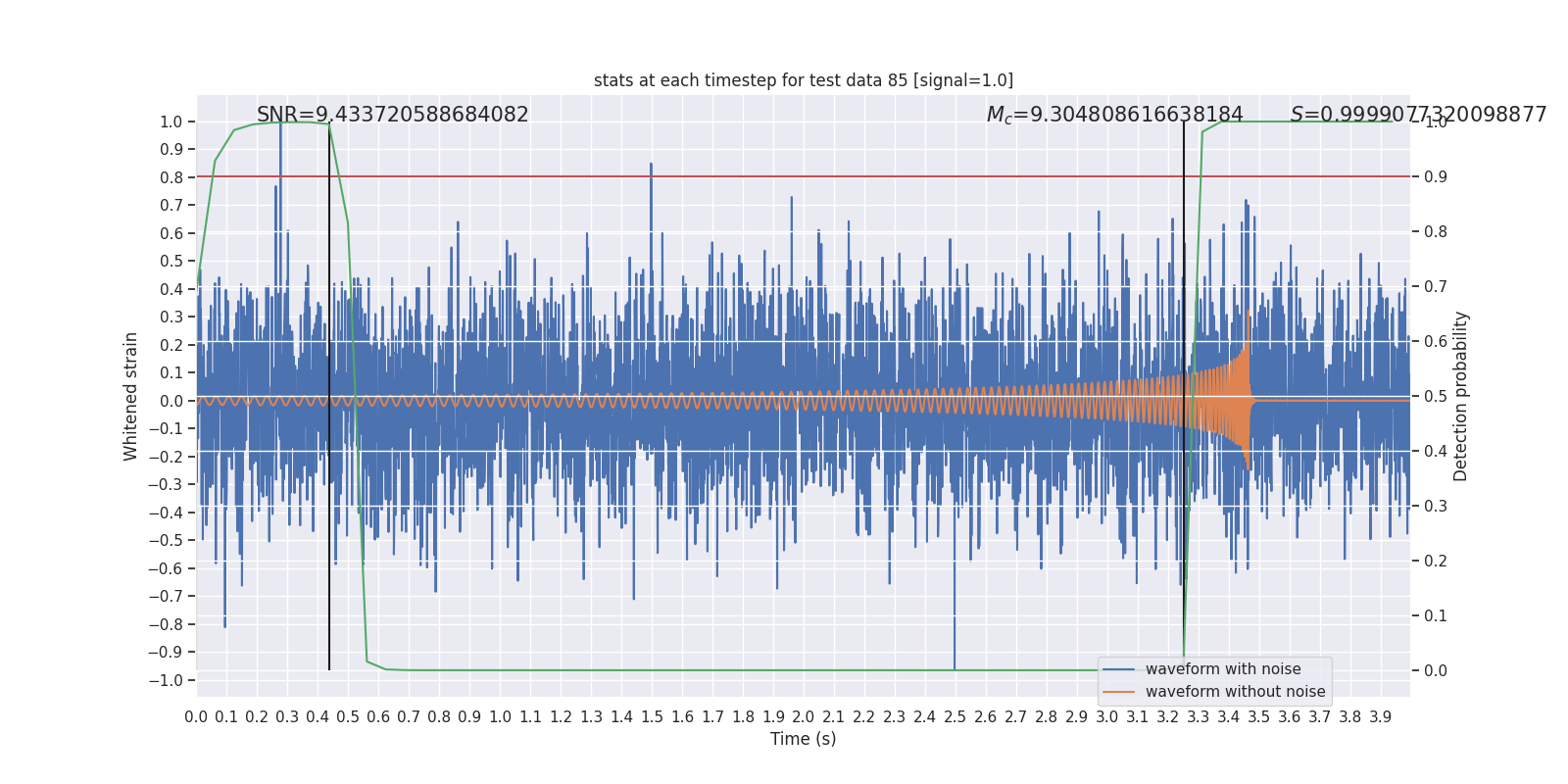Click the 'Detection probability' right axis label
1568x784 pixels.
[1461, 396]
